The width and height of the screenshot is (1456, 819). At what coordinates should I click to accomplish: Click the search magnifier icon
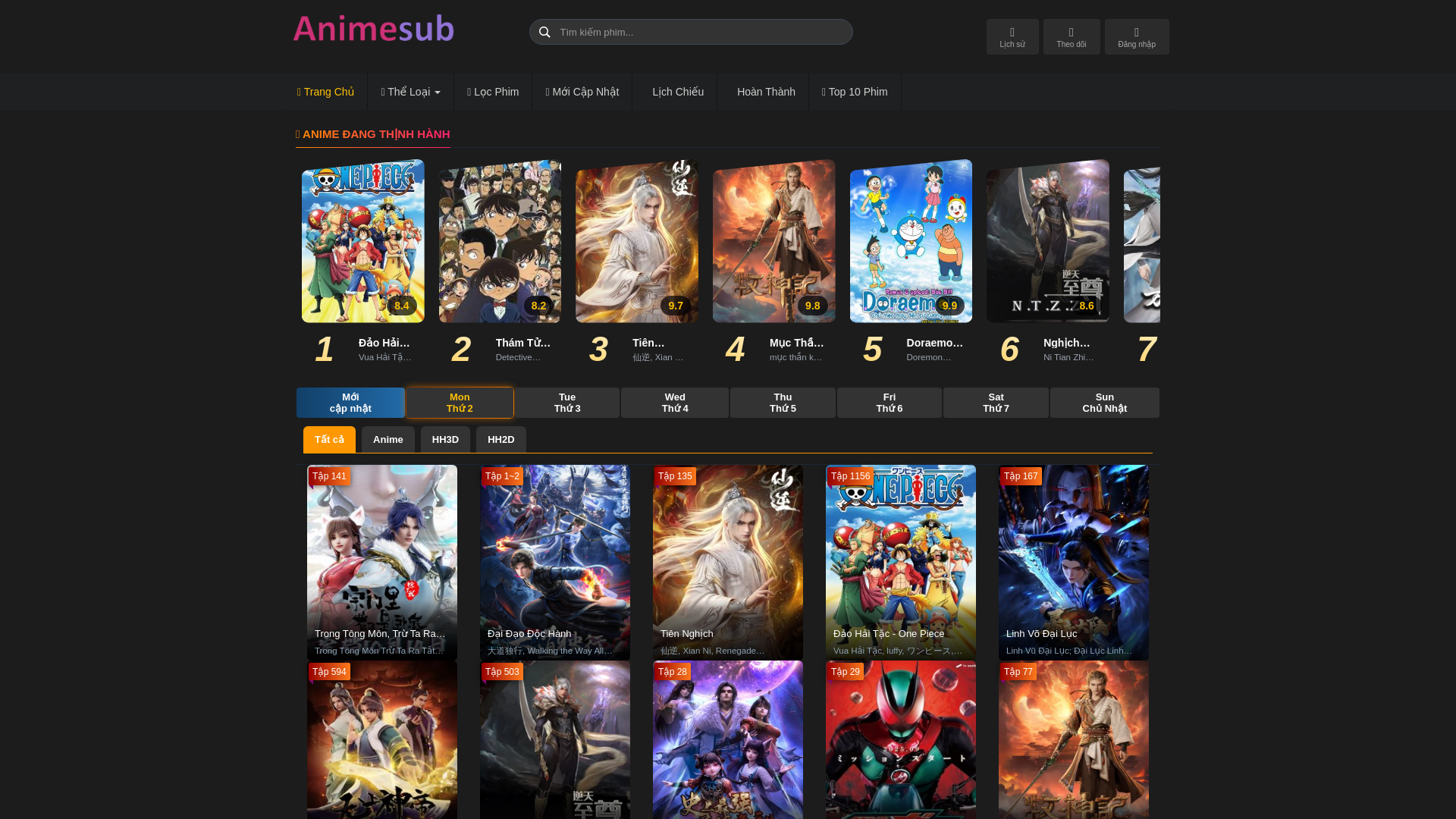click(x=544, y=32)
